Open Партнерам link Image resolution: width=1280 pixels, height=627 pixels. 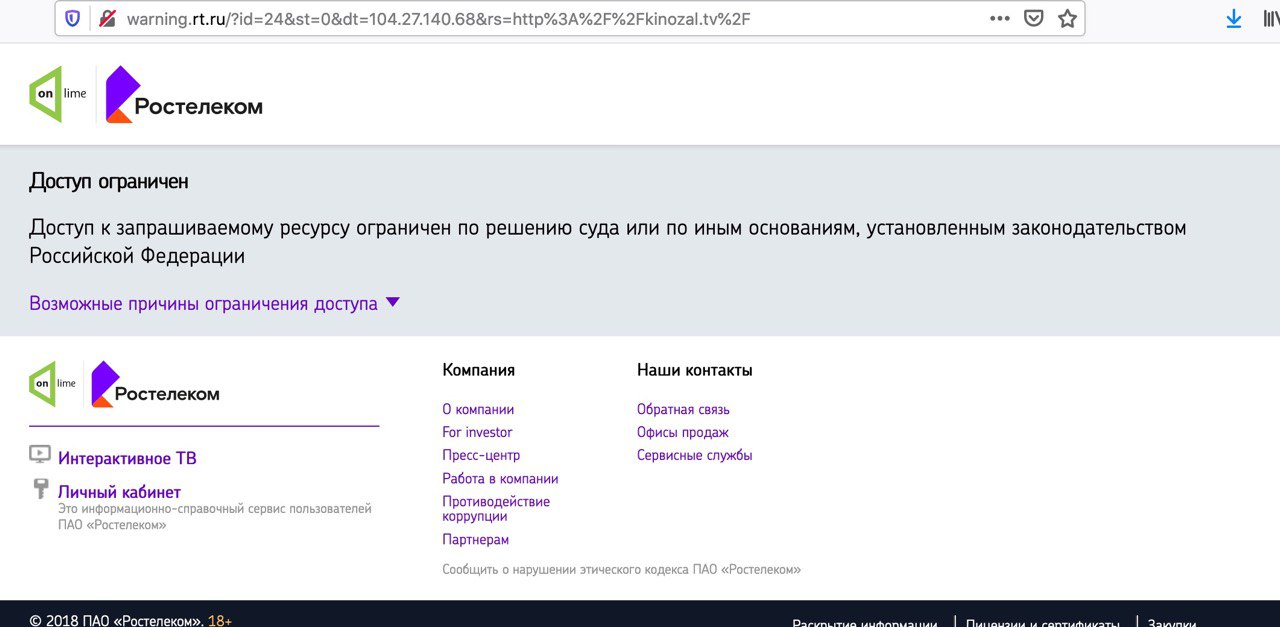(x=476, y=540)
